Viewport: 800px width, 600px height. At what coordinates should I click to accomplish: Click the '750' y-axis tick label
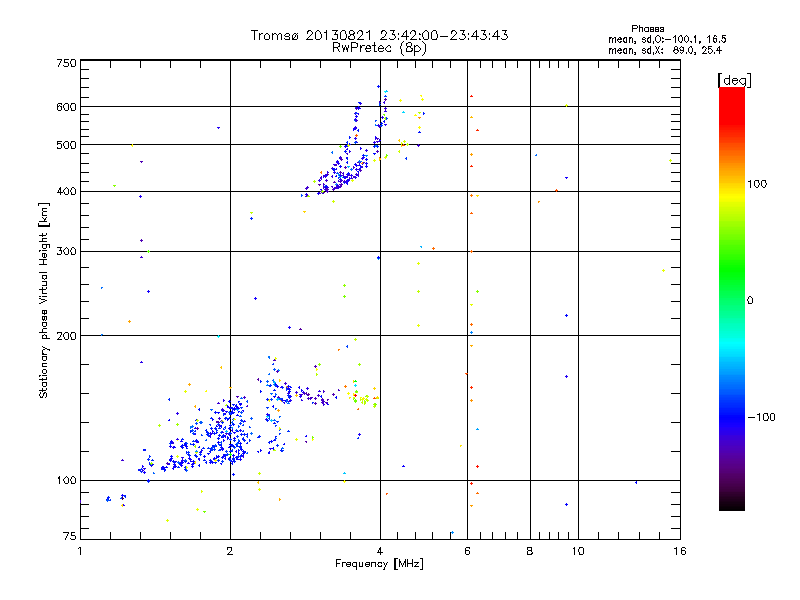coord(66,63)
